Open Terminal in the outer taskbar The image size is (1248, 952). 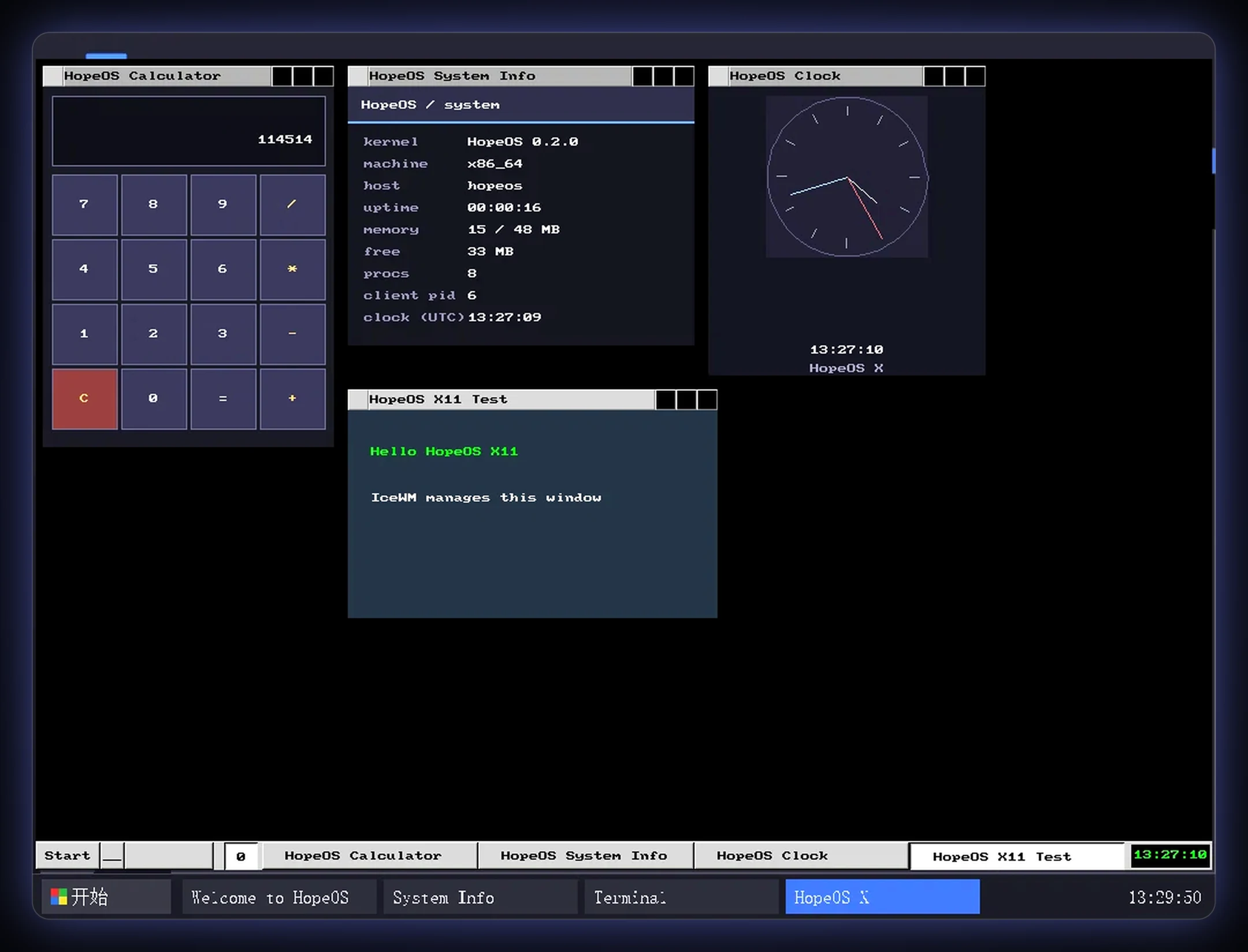click(682, 897)
